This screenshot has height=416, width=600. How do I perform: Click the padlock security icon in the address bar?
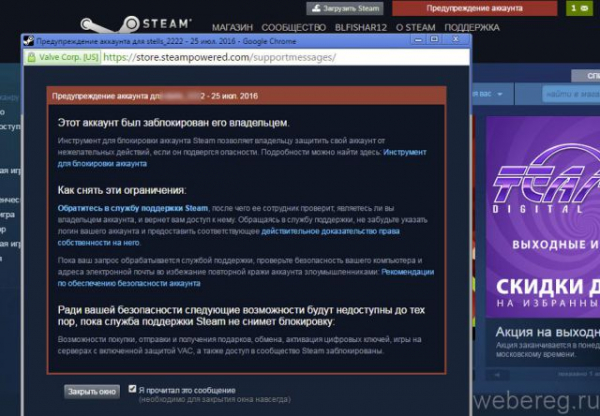[x=31, y=57]
